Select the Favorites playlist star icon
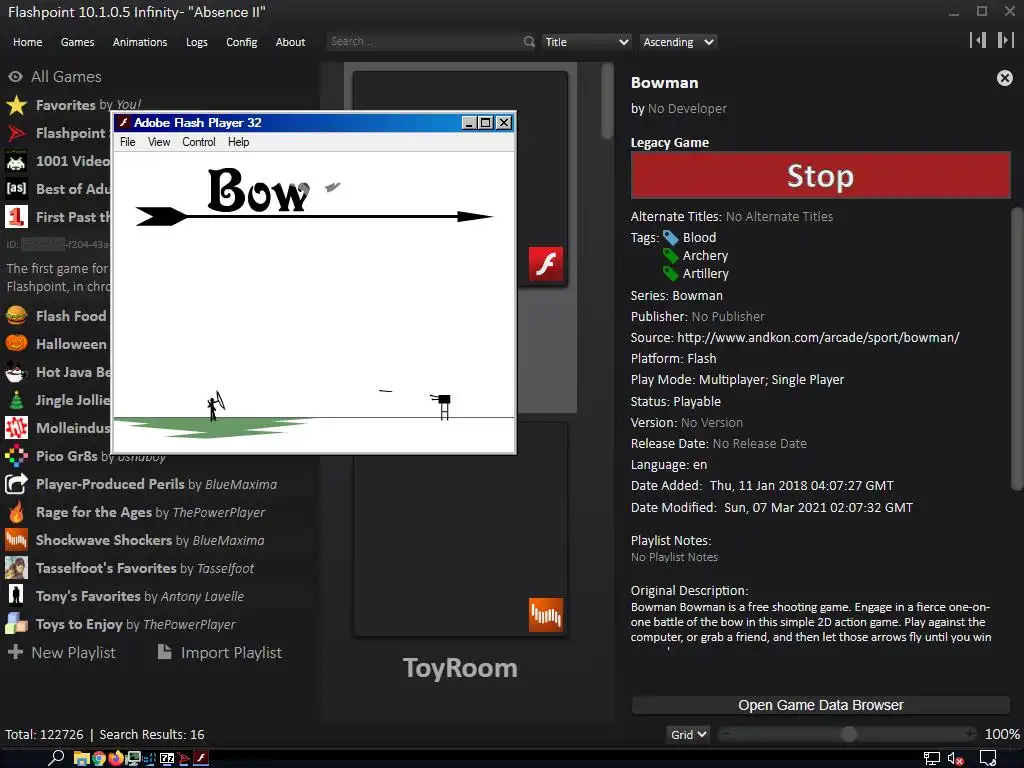 click(x=16, y=104)
